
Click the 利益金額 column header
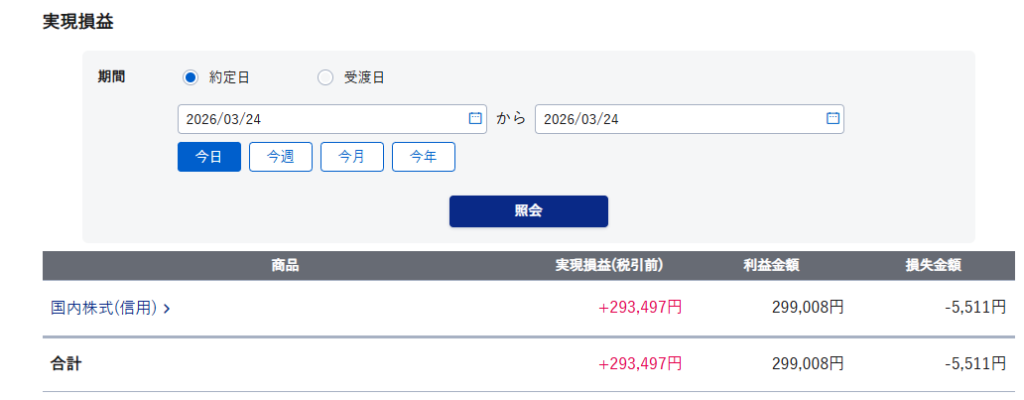tap(770, 266)
